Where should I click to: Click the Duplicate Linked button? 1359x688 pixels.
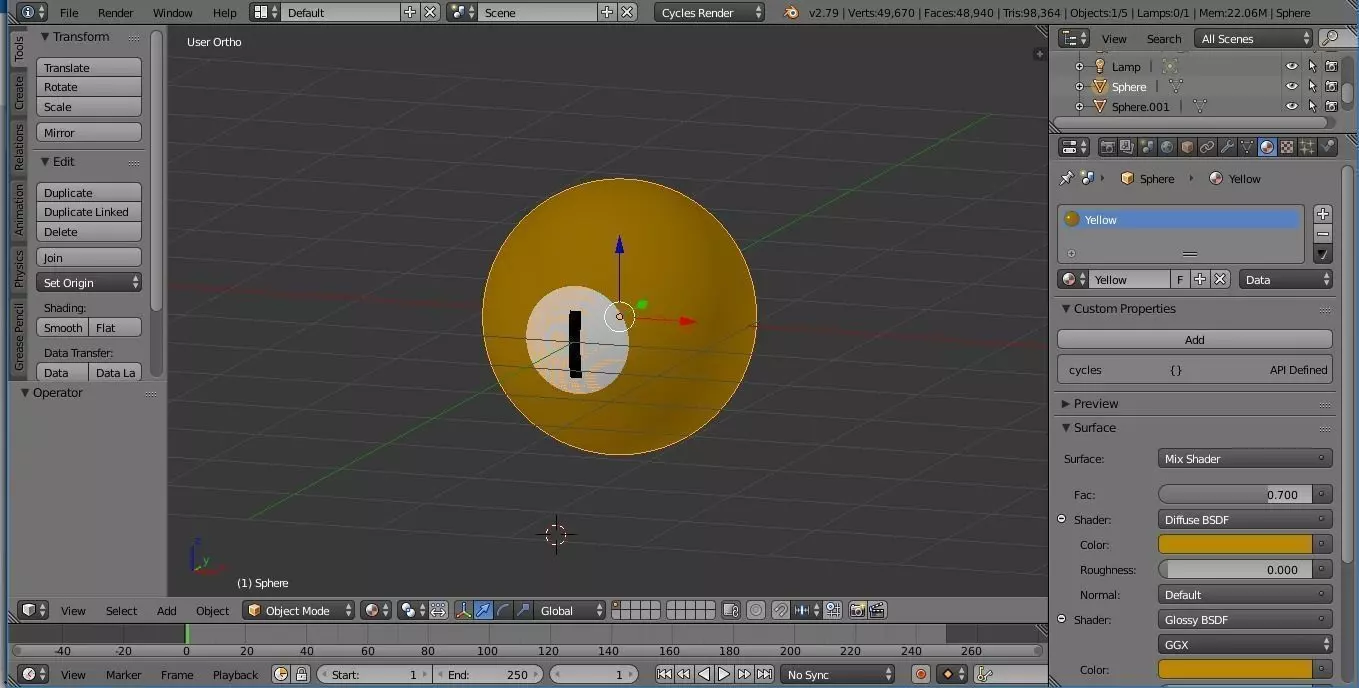(89, 212)
